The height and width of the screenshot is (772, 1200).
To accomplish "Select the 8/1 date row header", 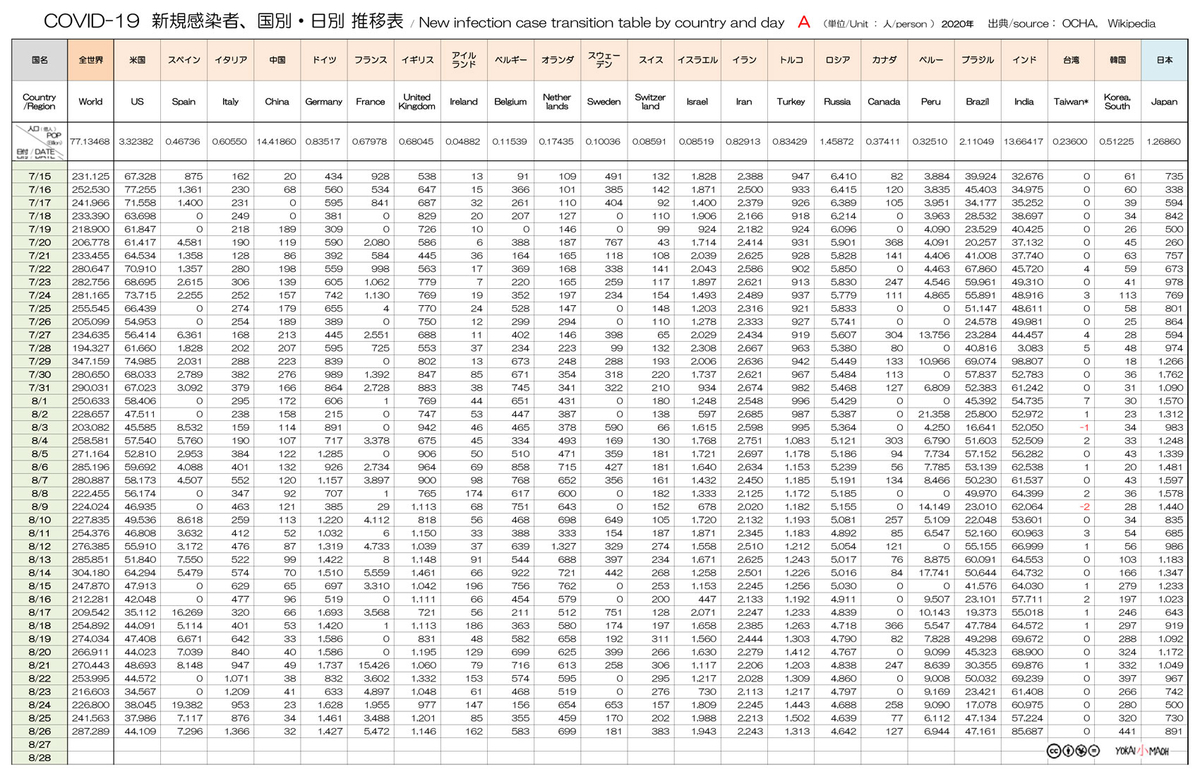I will (39, 399).
